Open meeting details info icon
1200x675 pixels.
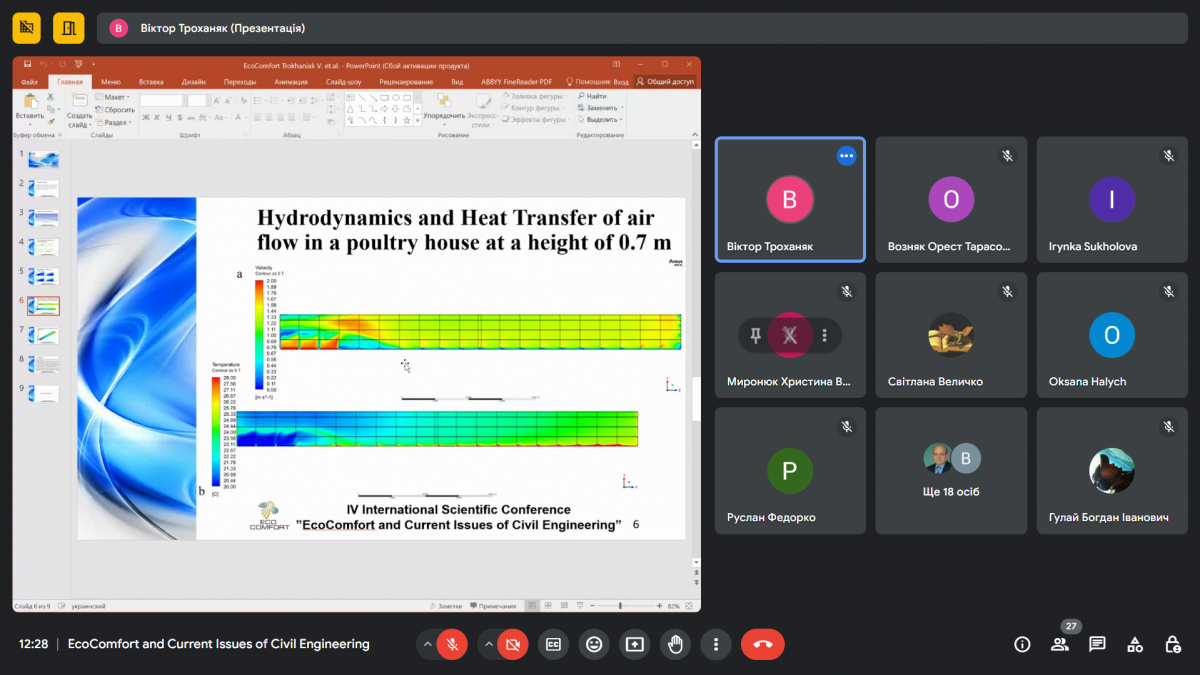1022,645
